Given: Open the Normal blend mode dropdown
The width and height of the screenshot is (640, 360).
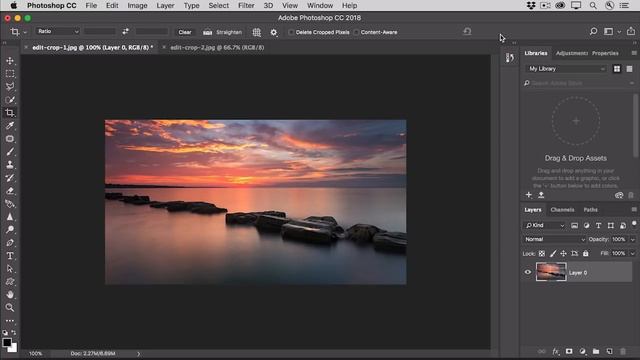Looking at the screenshot, I should coord(554,239).
